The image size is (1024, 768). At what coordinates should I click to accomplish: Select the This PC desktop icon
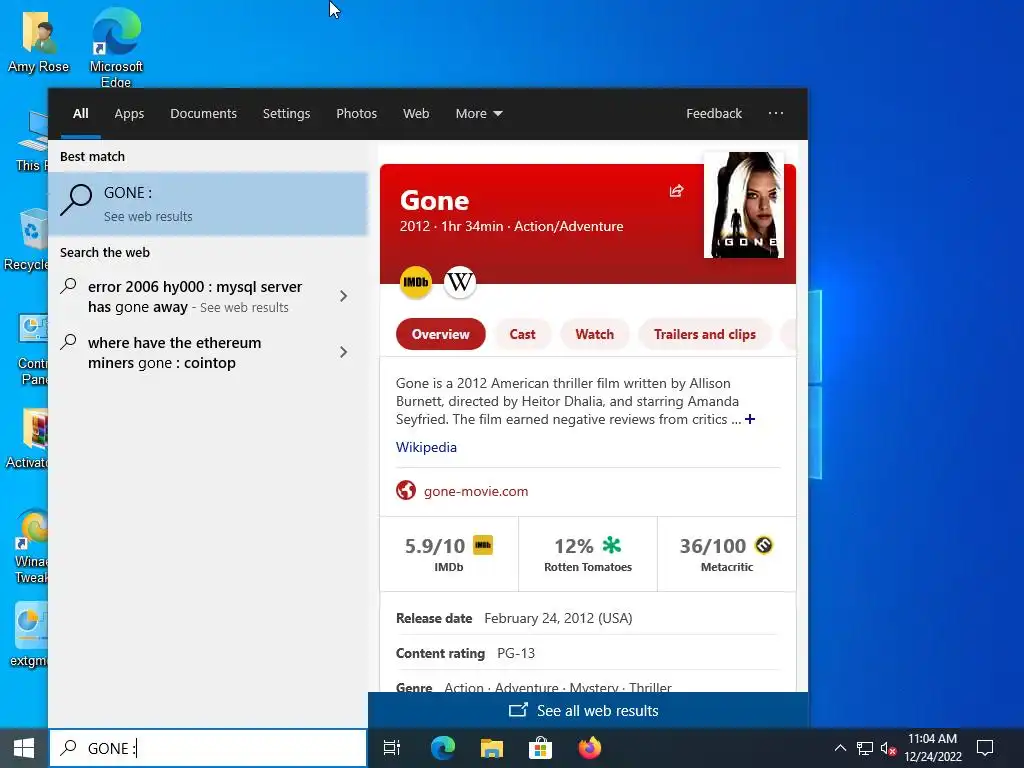(31, 141)
